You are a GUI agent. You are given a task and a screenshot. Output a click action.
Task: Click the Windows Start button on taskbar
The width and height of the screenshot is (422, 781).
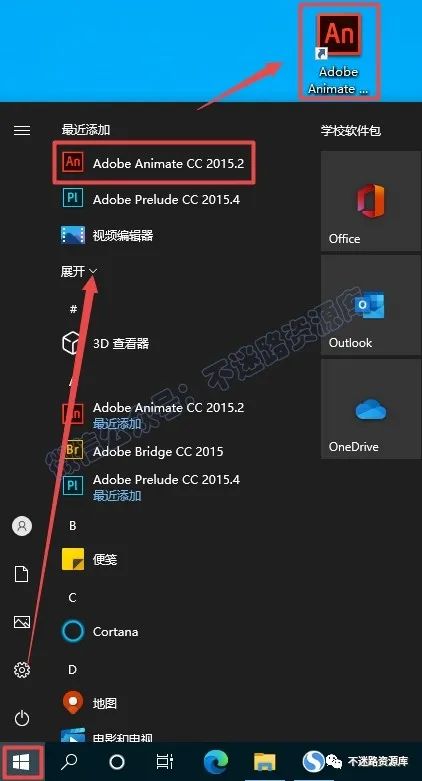(22, 761)
